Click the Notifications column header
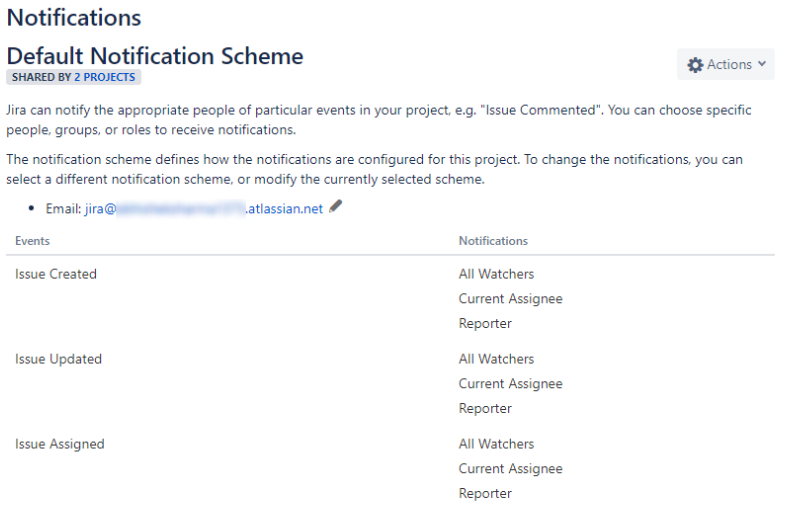The width and height of the screenshot is (788, 508). click(x=493, y=241)
